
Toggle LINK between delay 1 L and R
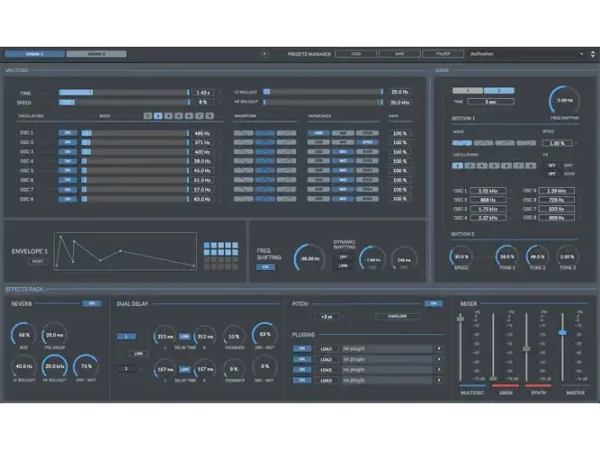[185, 336]
